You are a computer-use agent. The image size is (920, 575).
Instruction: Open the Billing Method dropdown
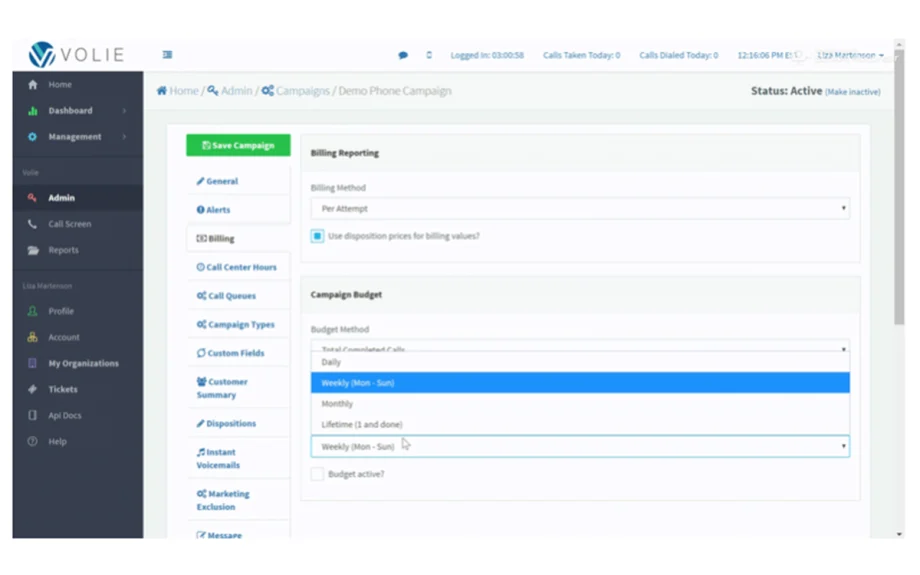(580, 208)
